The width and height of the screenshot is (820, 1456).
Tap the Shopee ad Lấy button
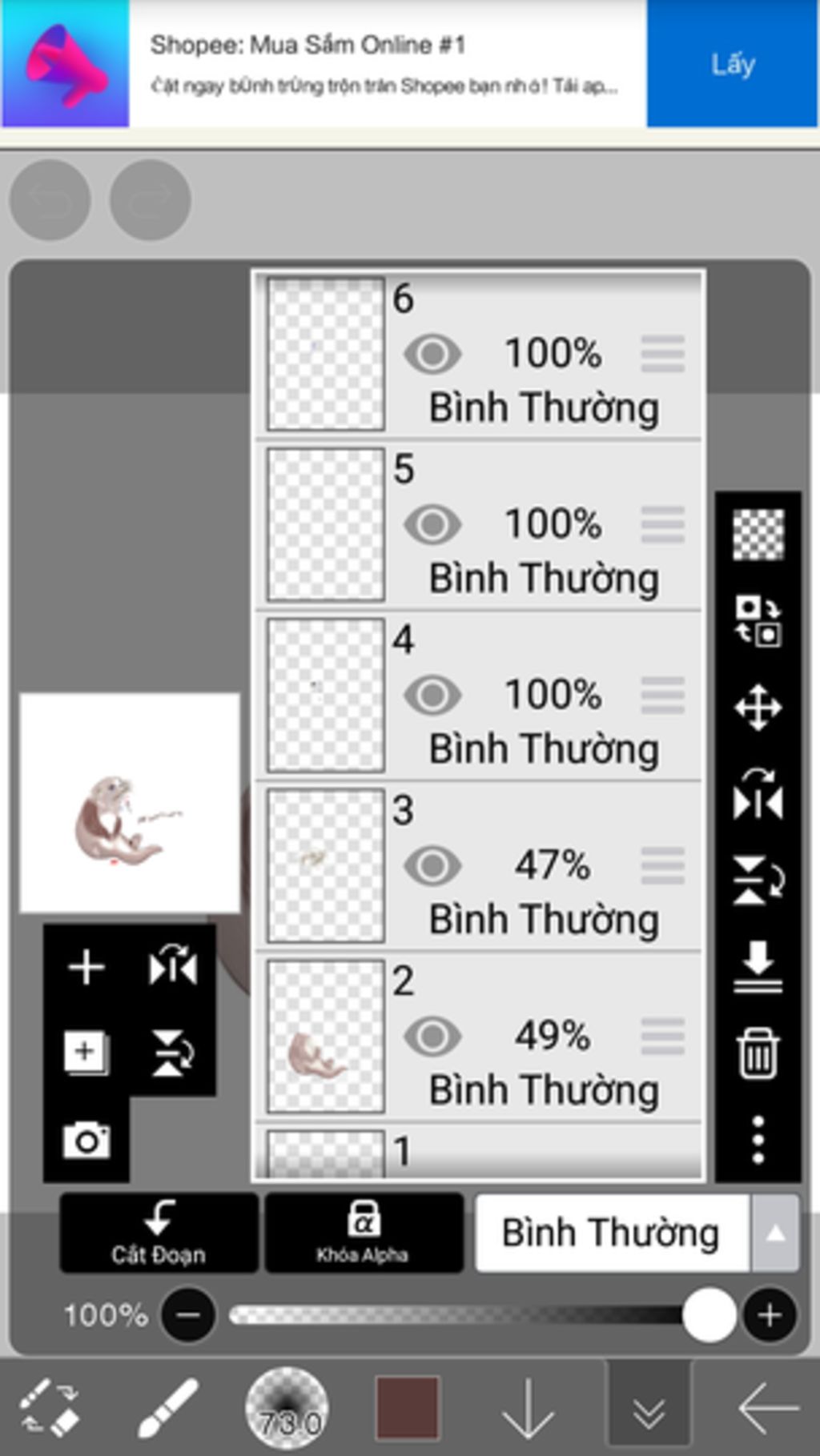(733, 64)
